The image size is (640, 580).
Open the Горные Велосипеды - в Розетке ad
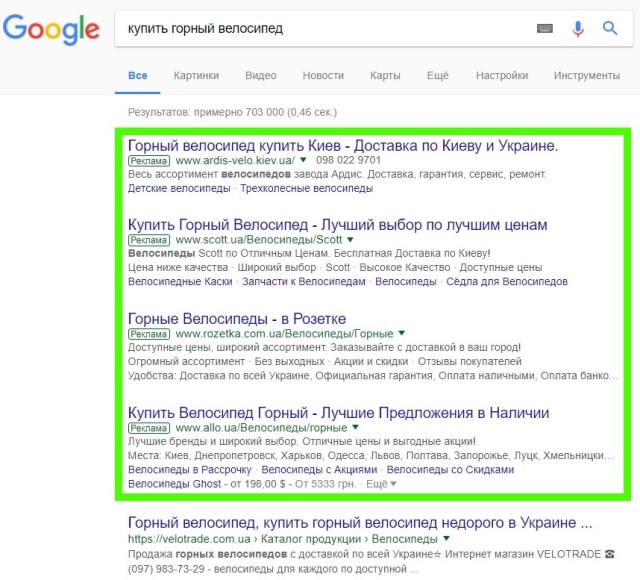tap(237, 318)
